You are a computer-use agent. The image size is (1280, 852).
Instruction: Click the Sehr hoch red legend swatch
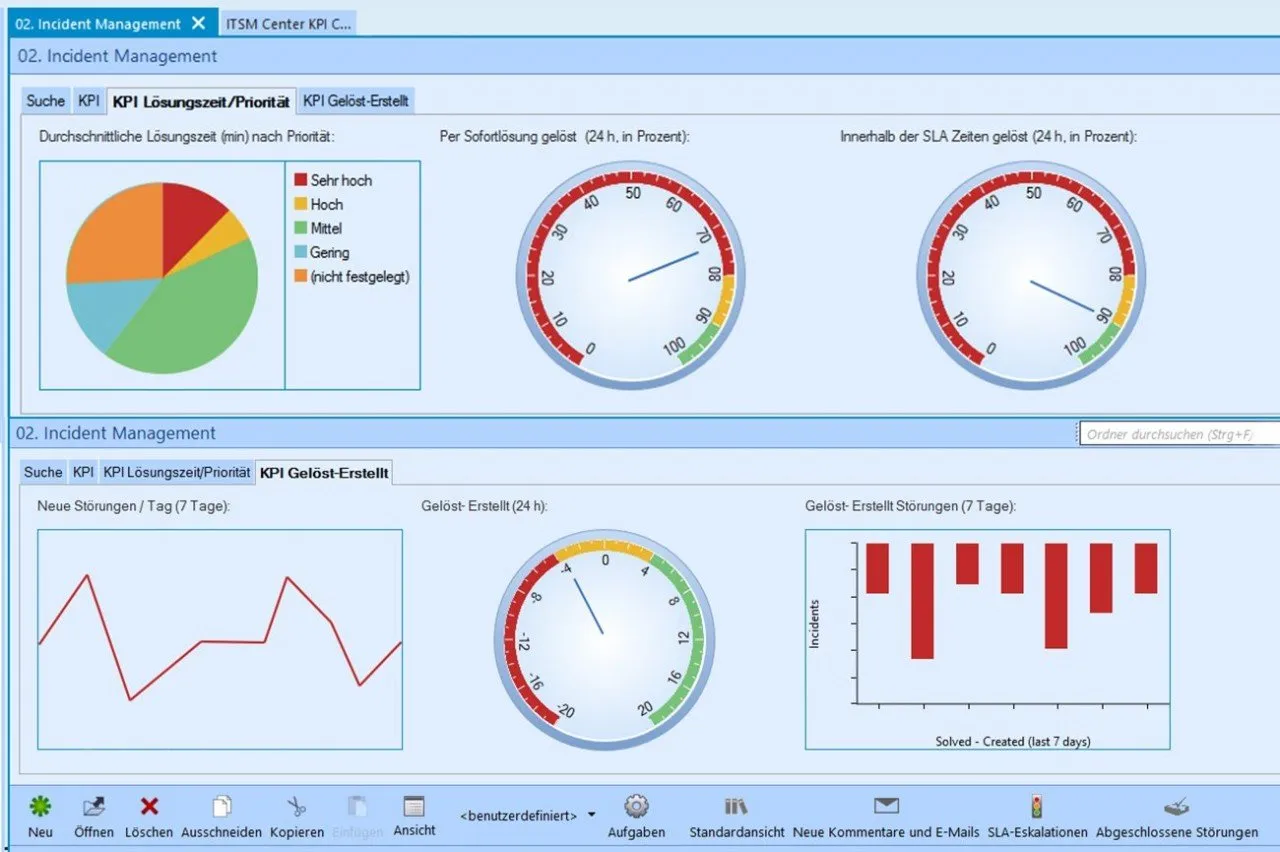[300, 180]
